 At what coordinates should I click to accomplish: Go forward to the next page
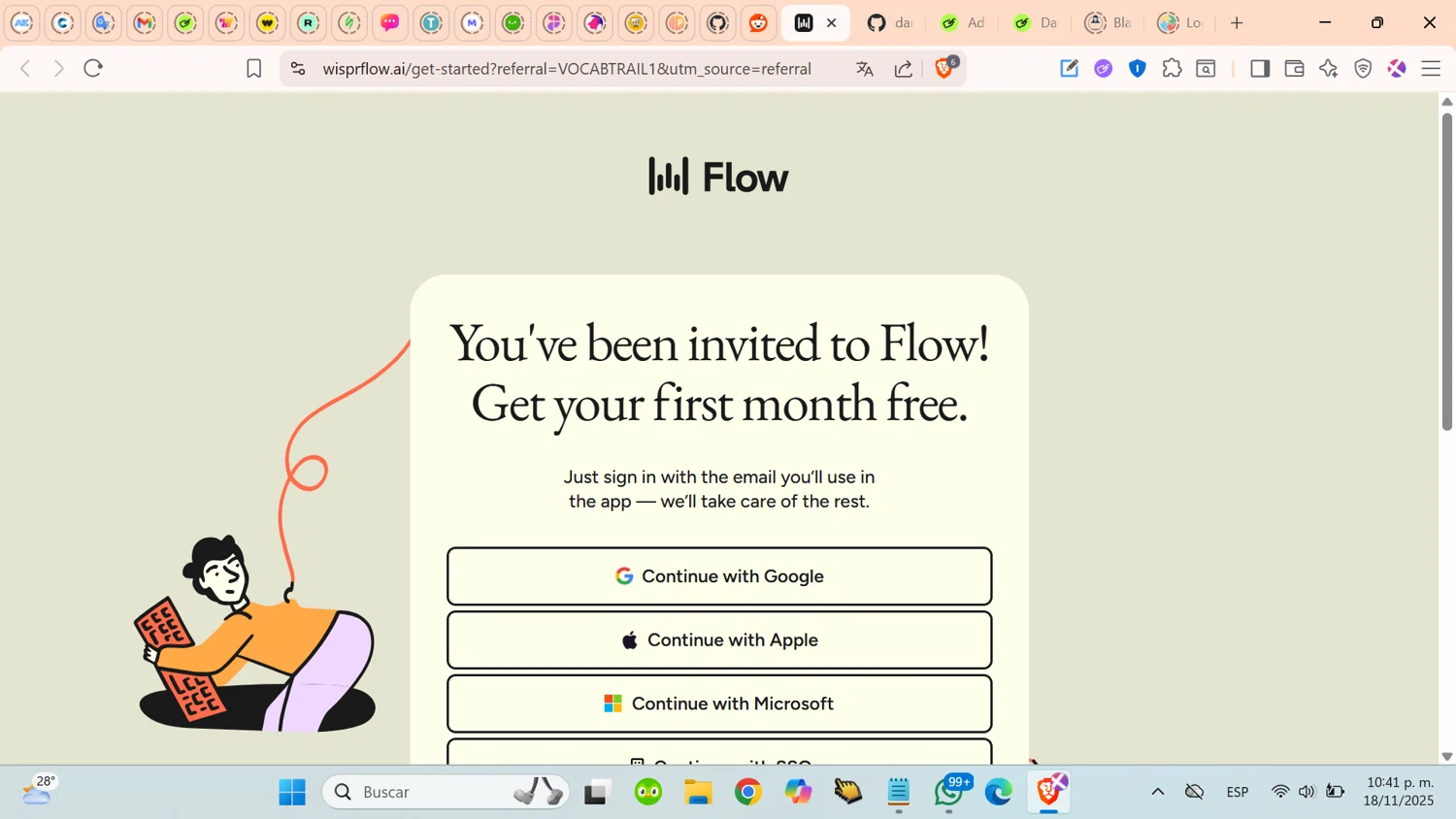(59, 68)
